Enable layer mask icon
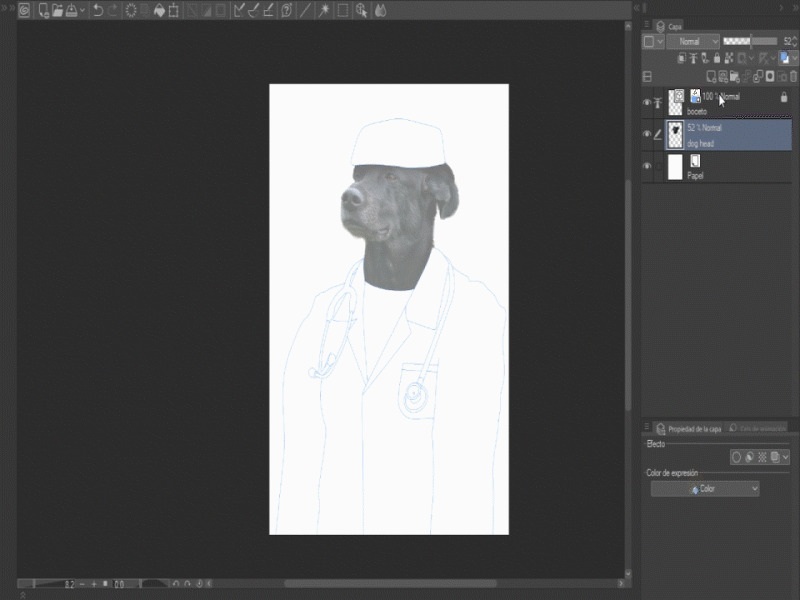 point(742,59)
